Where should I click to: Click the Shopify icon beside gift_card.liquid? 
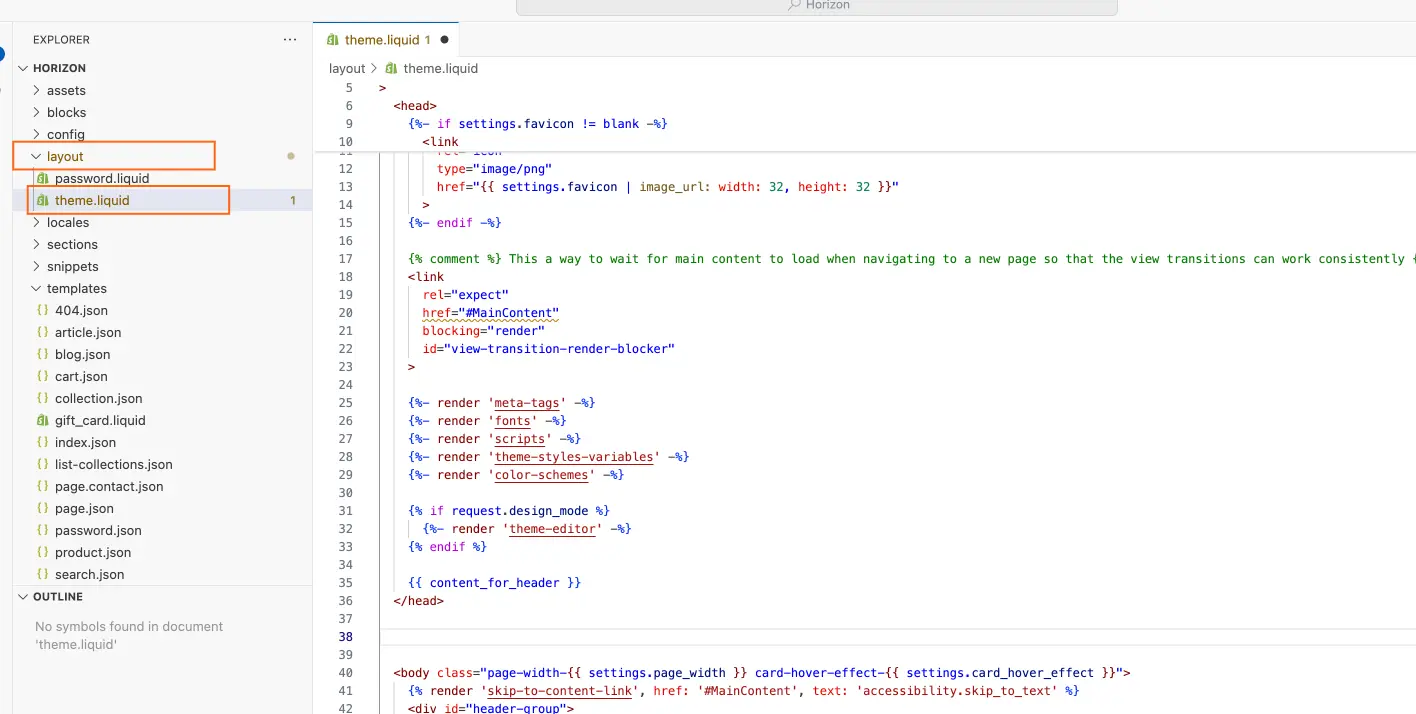click(x=42, y=420)
